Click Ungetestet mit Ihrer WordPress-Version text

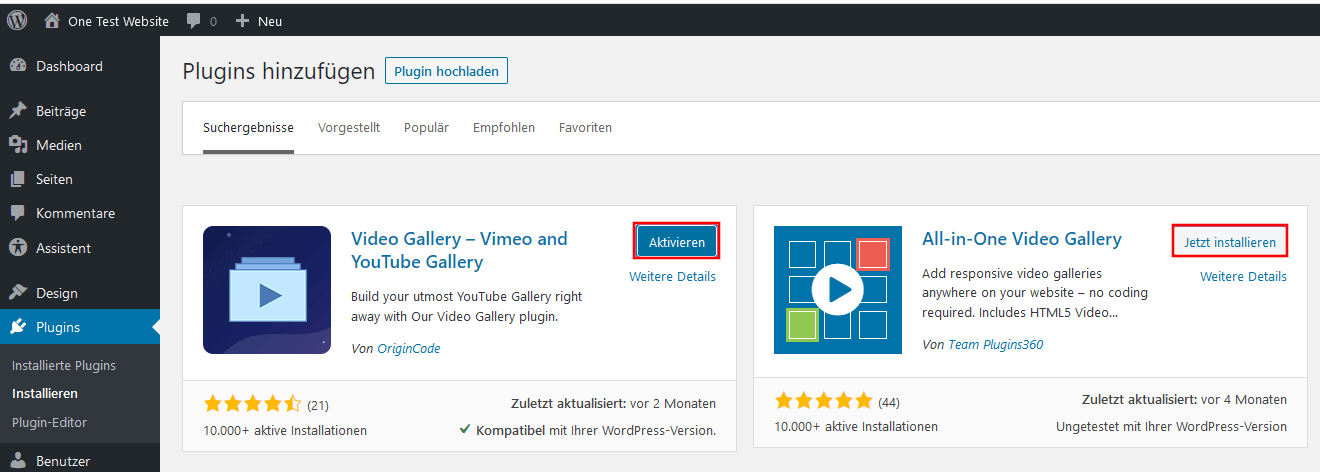coord(1171,426)
